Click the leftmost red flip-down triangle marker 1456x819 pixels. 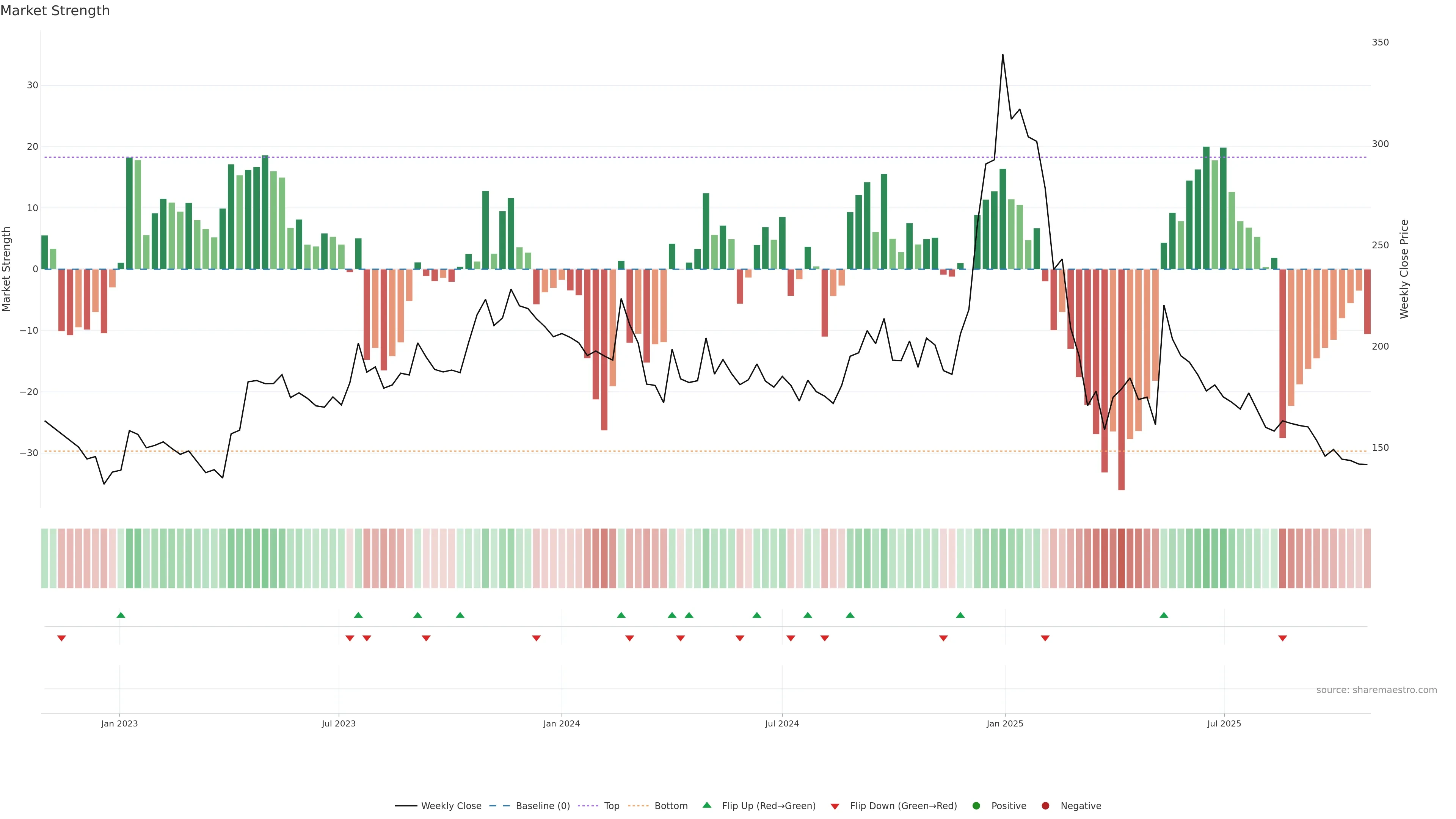[x=61, y=638]
